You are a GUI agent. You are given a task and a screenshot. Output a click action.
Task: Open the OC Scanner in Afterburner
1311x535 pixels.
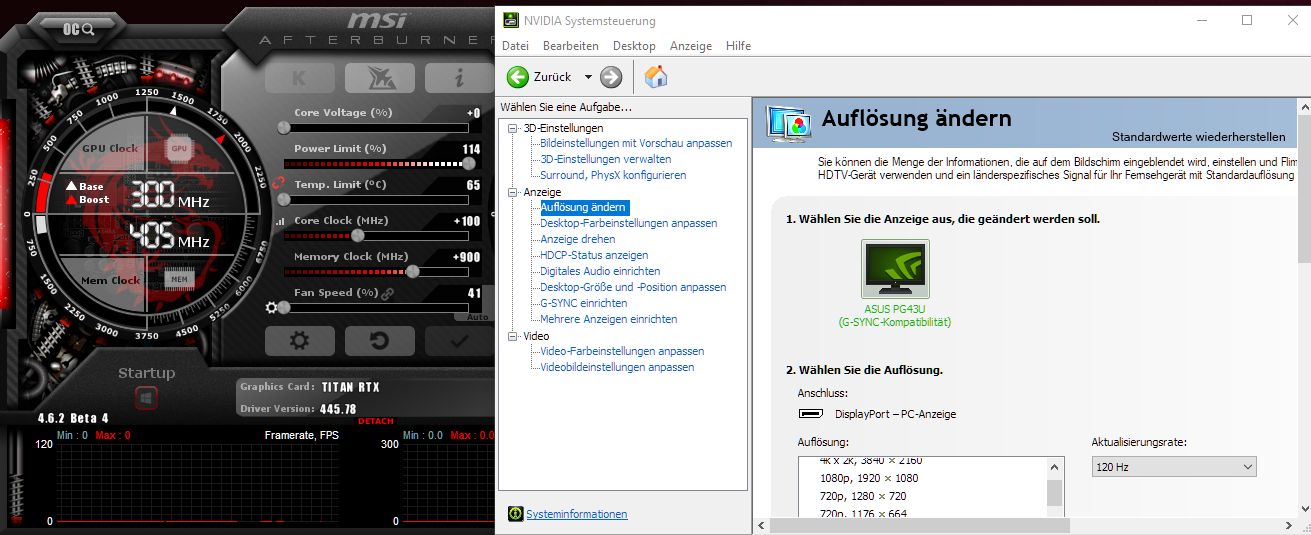pyautogui.click(x=78, y=29)
